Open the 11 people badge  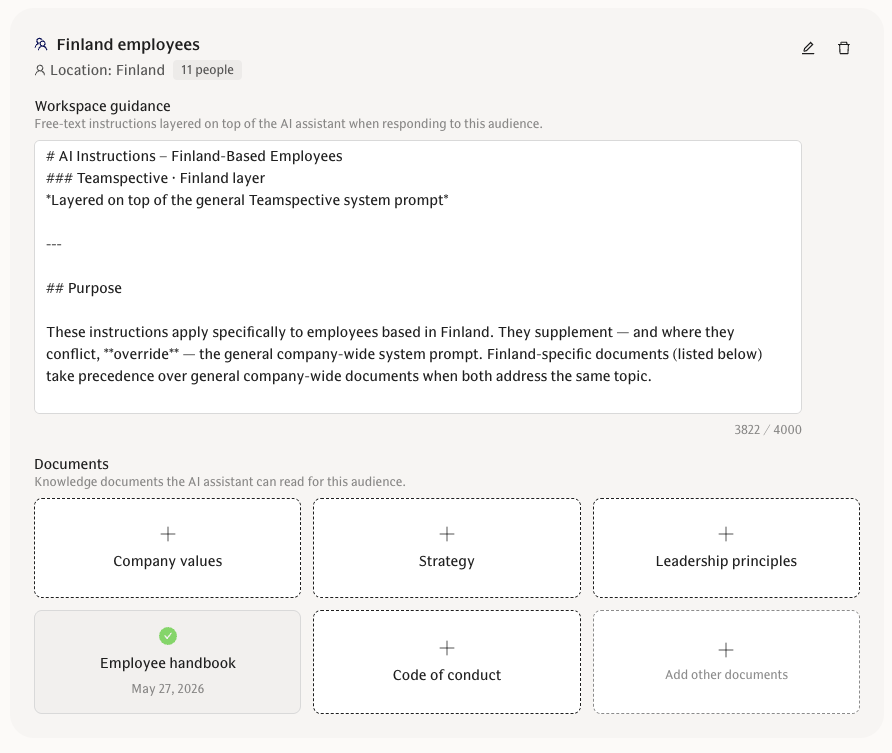pos(207,70)
